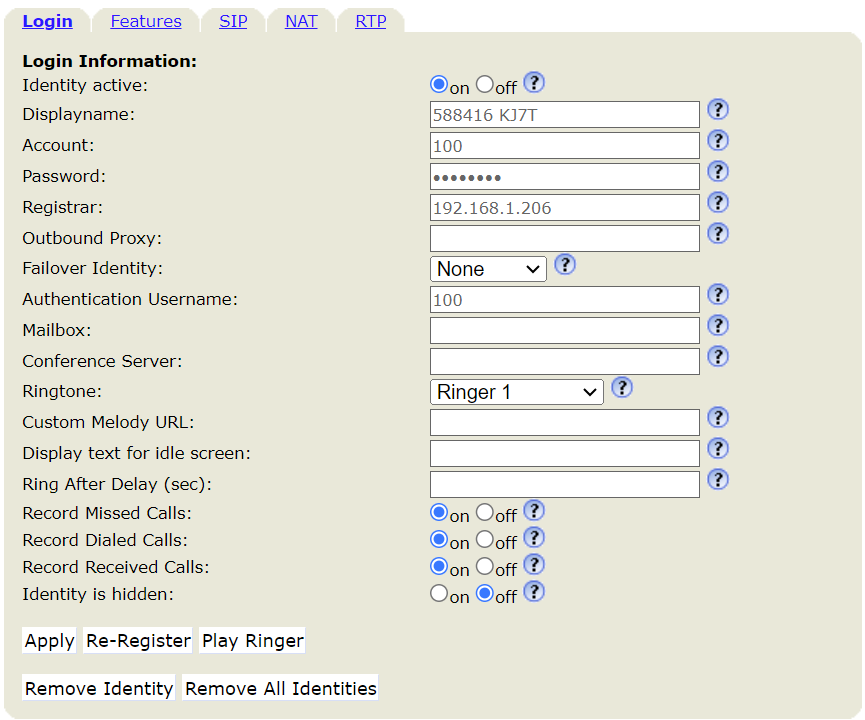Click help icon beside Mailbox
The height and width of the screenshot is (720, 865).
click(718, 325)
